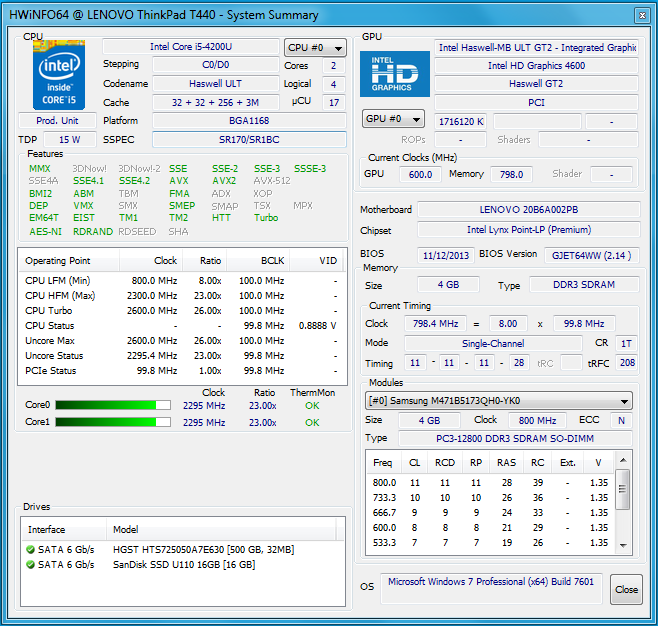Click the 533.3 frequency row
The height and width of the screenshot is (626, 658).
(x=491, y=543)
